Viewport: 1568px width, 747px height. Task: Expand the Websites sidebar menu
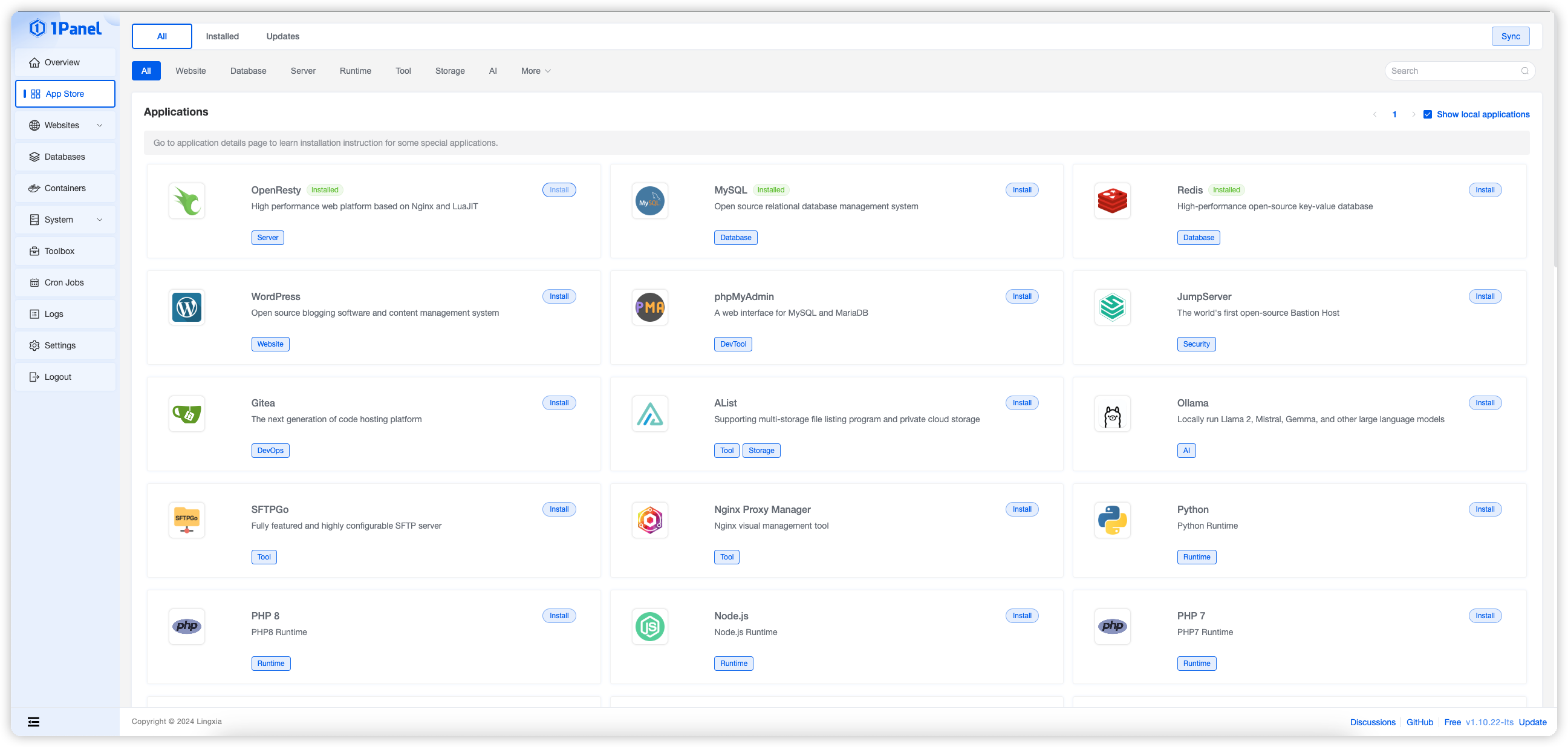(x=65, y=125)
